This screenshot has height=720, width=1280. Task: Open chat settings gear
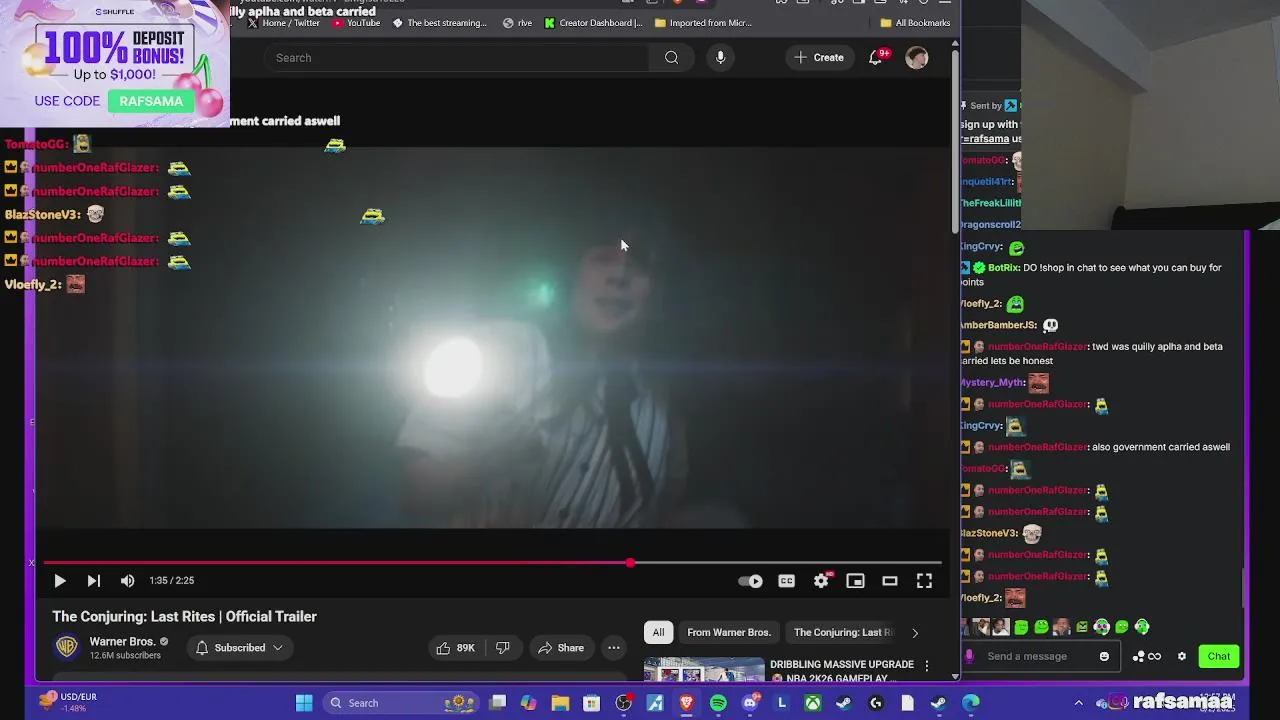point(1182,656)
